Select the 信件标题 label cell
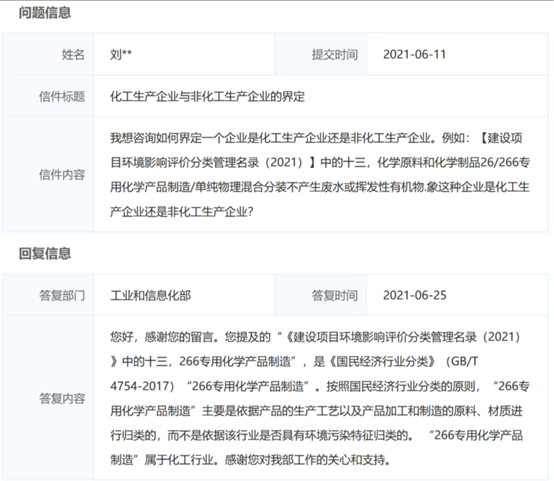 pyautogui.click(x=48, y=96)
